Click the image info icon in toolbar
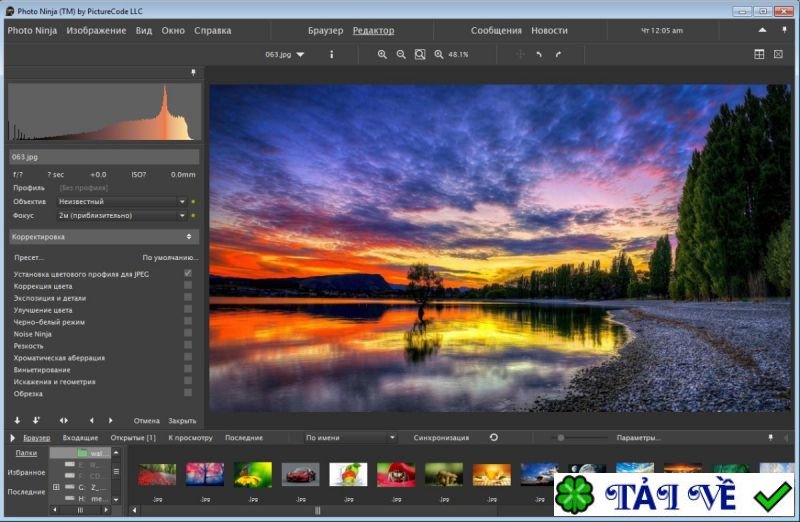The width and height of the screenshot is (800, 522). 332,54
